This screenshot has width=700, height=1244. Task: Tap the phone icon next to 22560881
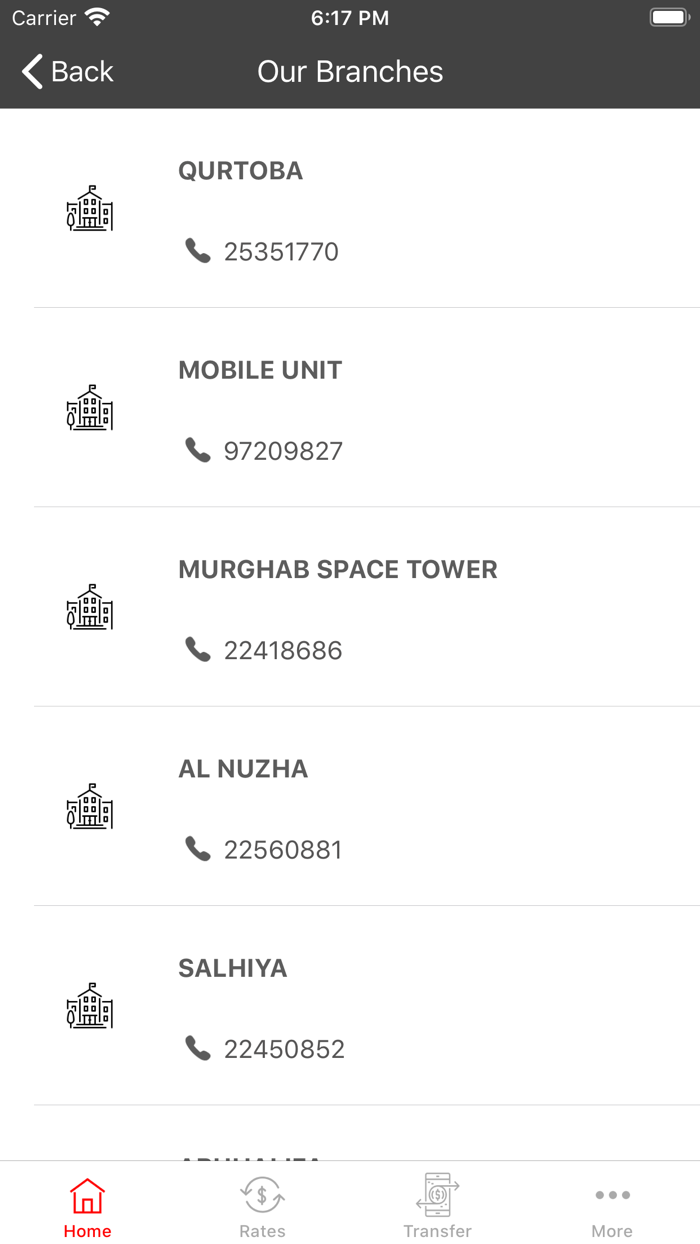197,849
